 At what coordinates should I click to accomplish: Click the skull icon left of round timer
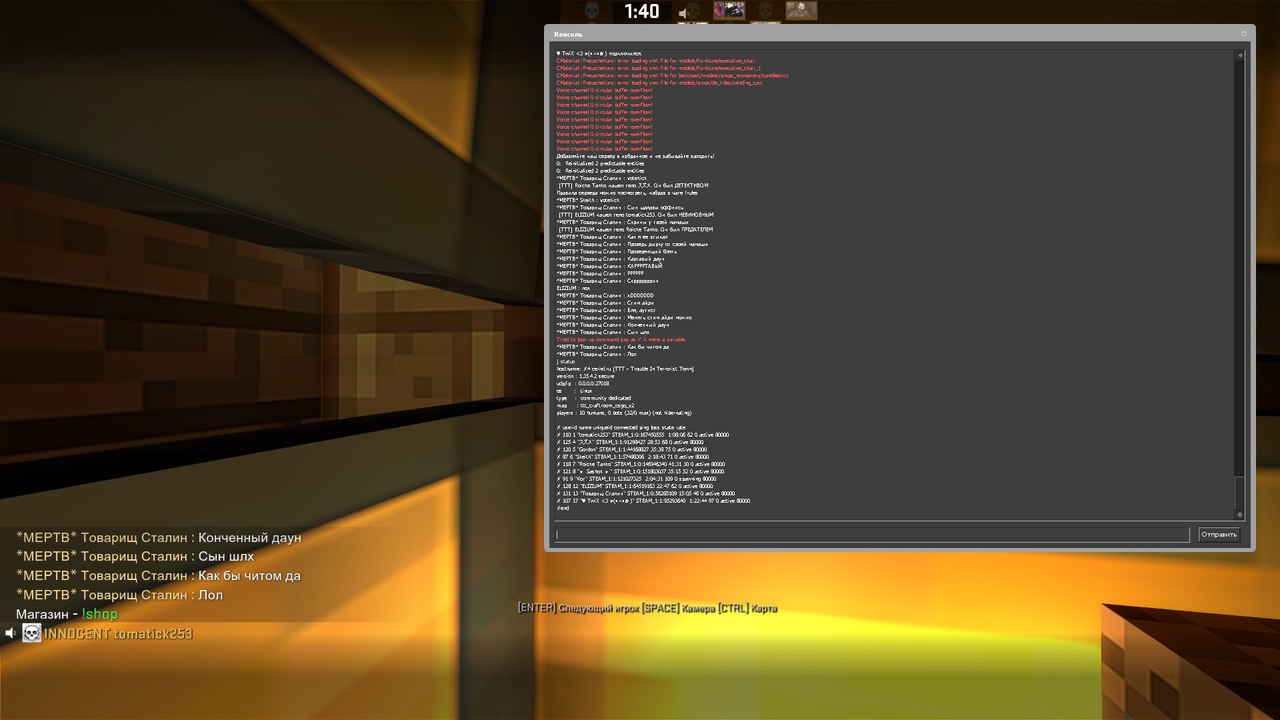(591, 11)
